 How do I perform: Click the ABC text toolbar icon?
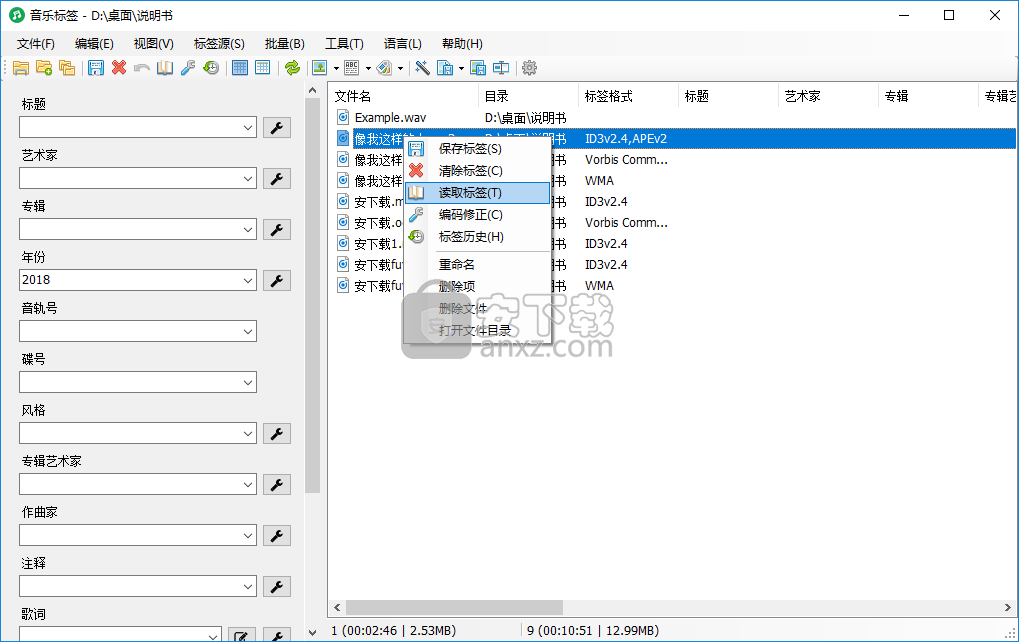(x=352, y=68)
